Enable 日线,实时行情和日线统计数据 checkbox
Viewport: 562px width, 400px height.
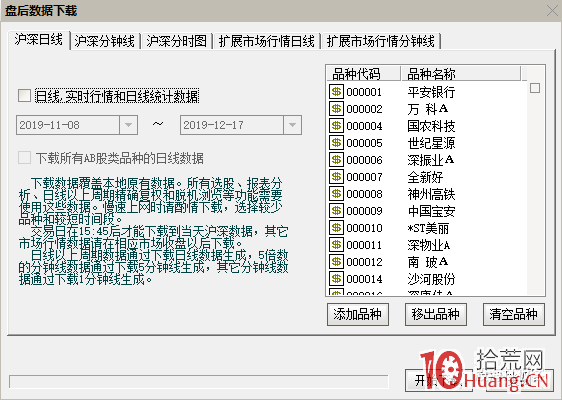[24, 96]
